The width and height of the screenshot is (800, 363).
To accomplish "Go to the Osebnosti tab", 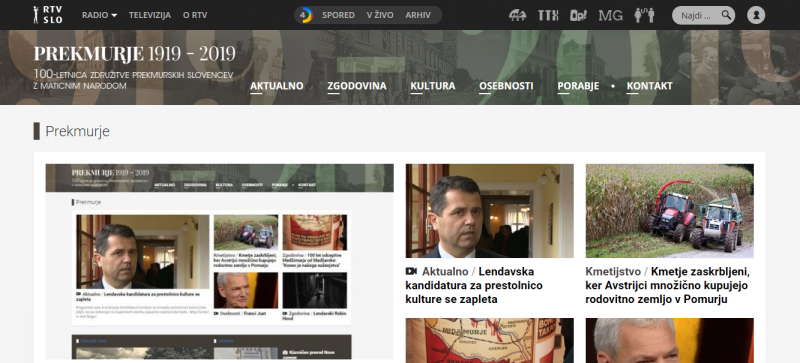I will [x=506, y=86].
